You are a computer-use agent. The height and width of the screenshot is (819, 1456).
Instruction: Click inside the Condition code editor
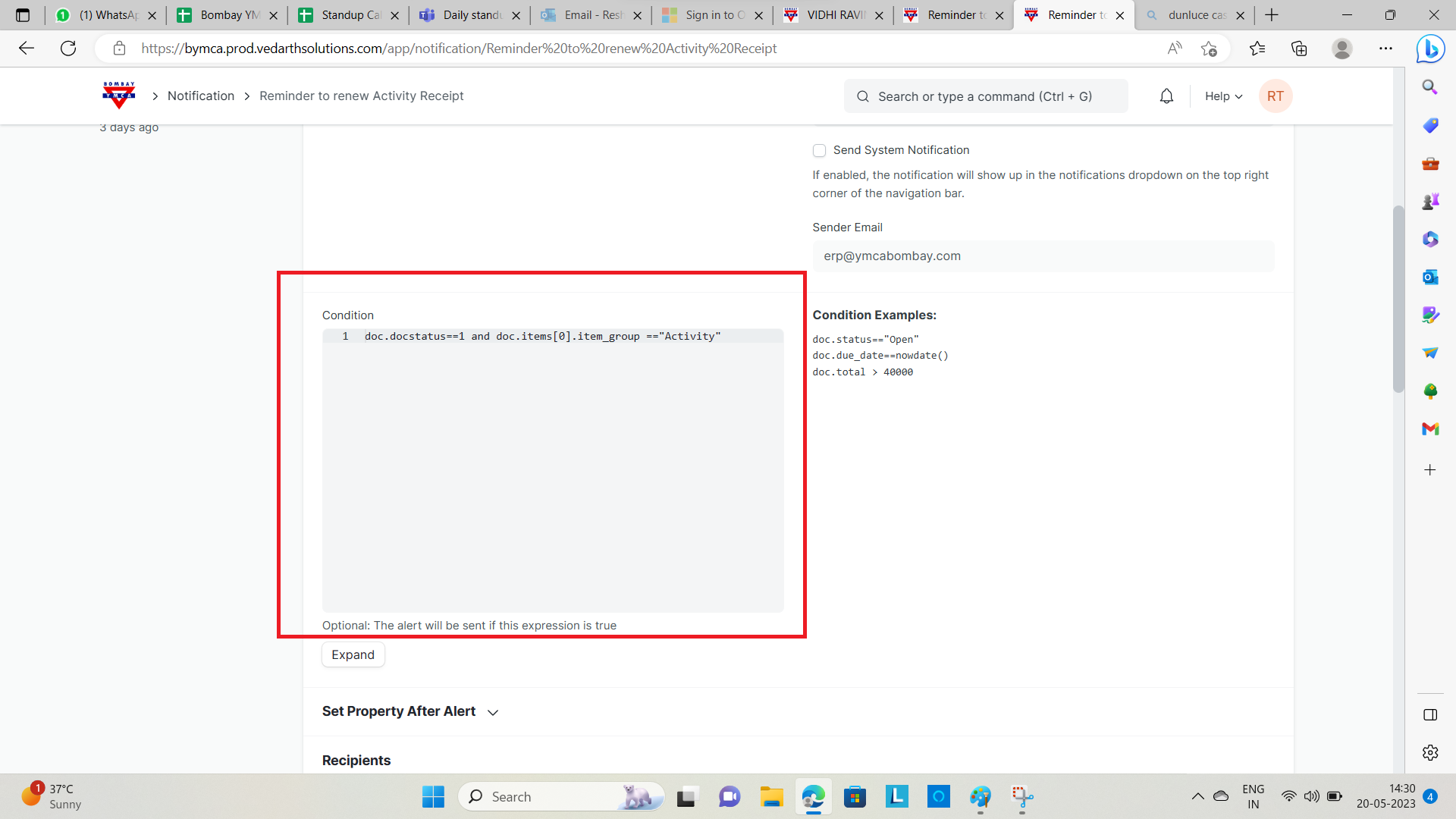[x=552, y=470]
